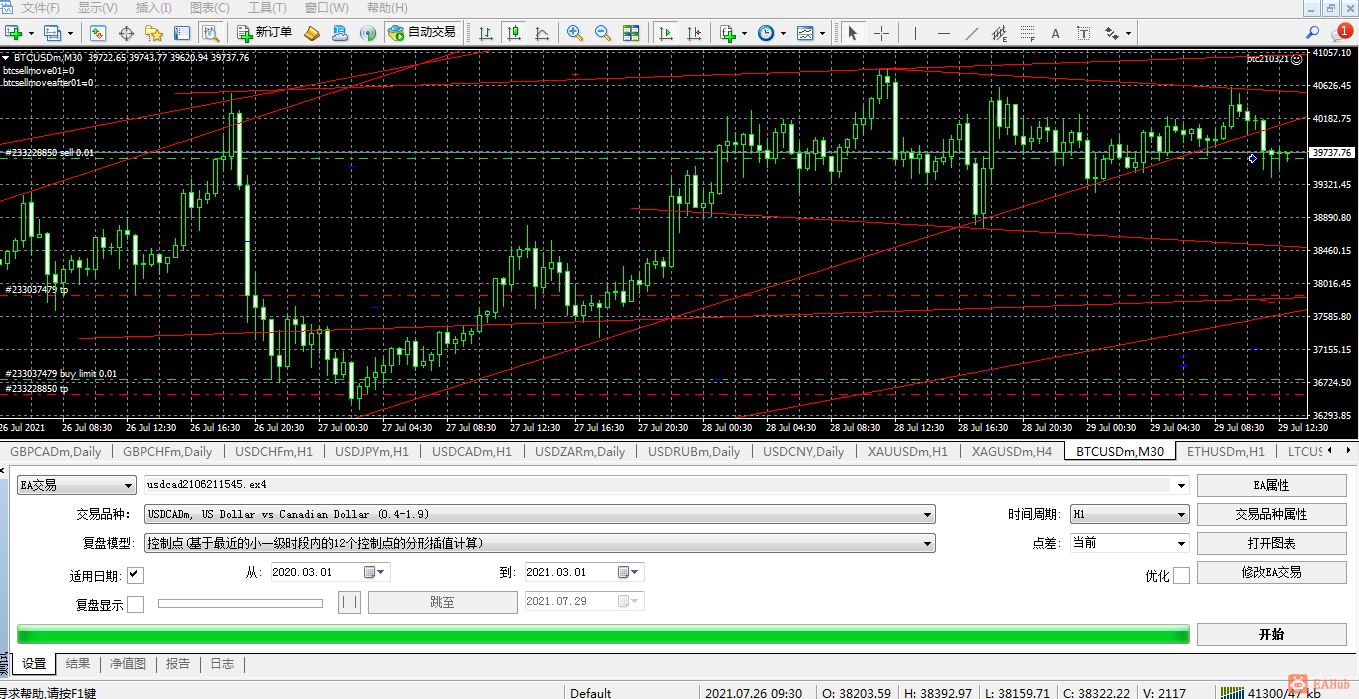This screenshot has width=1359, height=699.
Task: Click the 修改EA交易 button
Action: coord(1271,572)
